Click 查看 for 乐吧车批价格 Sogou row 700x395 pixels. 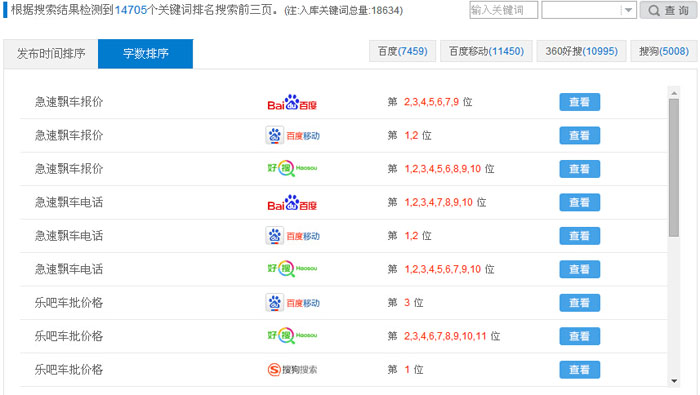click(x=579, y=370)
